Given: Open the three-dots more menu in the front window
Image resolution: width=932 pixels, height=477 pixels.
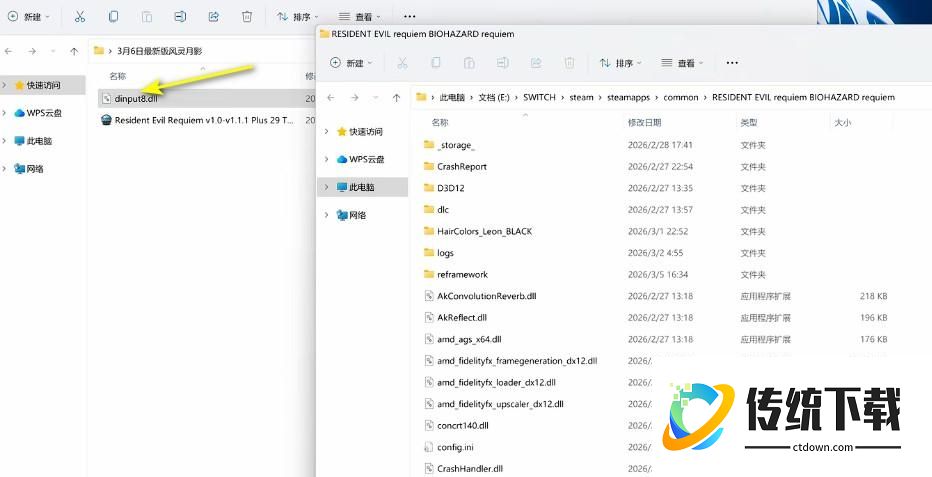Looking at the screenshot, I should coord(732,63).
